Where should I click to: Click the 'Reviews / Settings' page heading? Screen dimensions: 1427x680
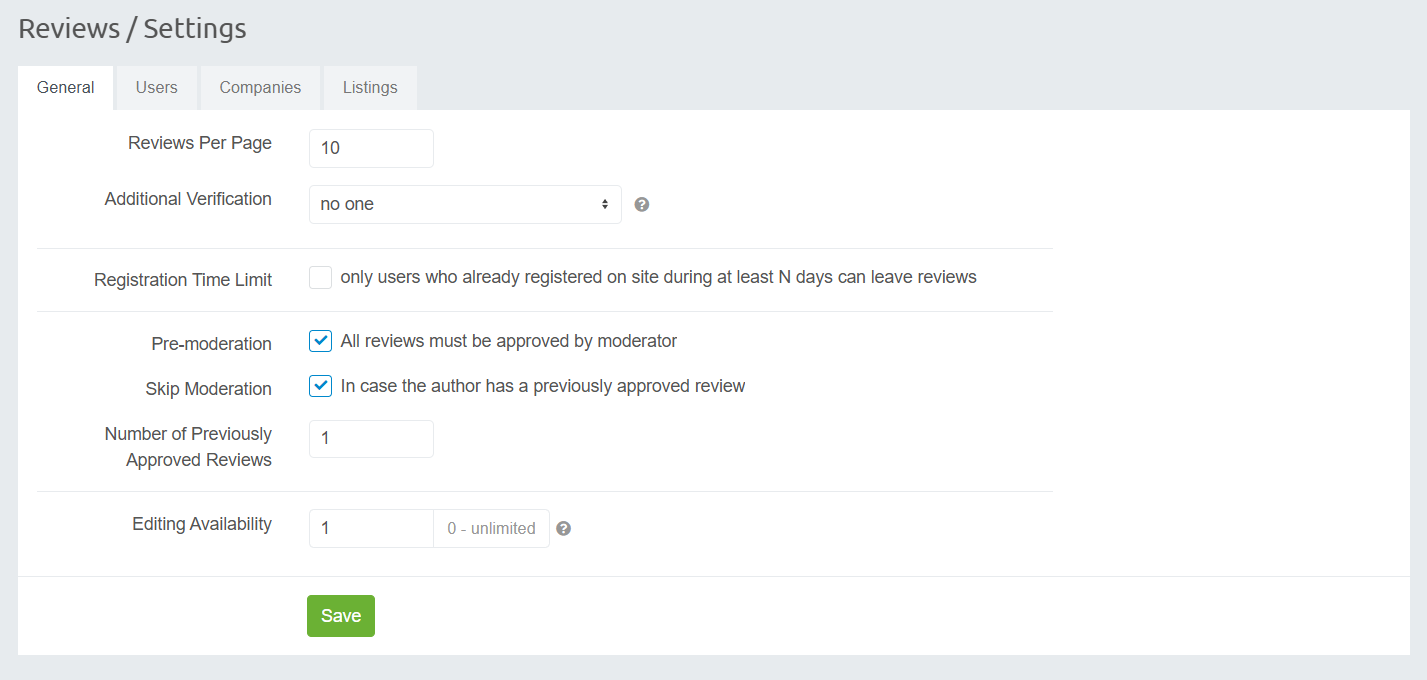[x=132, y=29]
